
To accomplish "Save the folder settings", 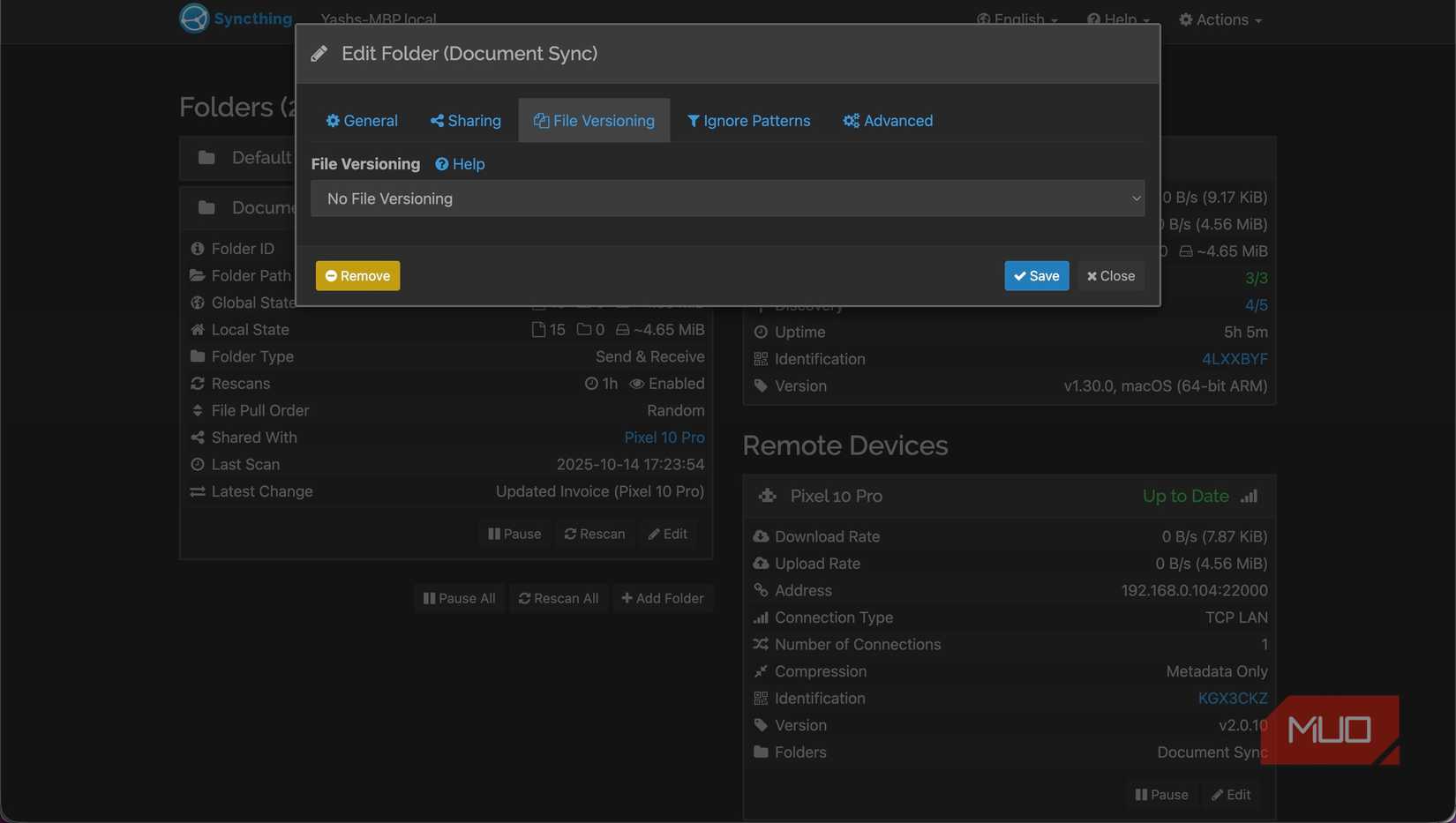I will (x=1036, y=276).
